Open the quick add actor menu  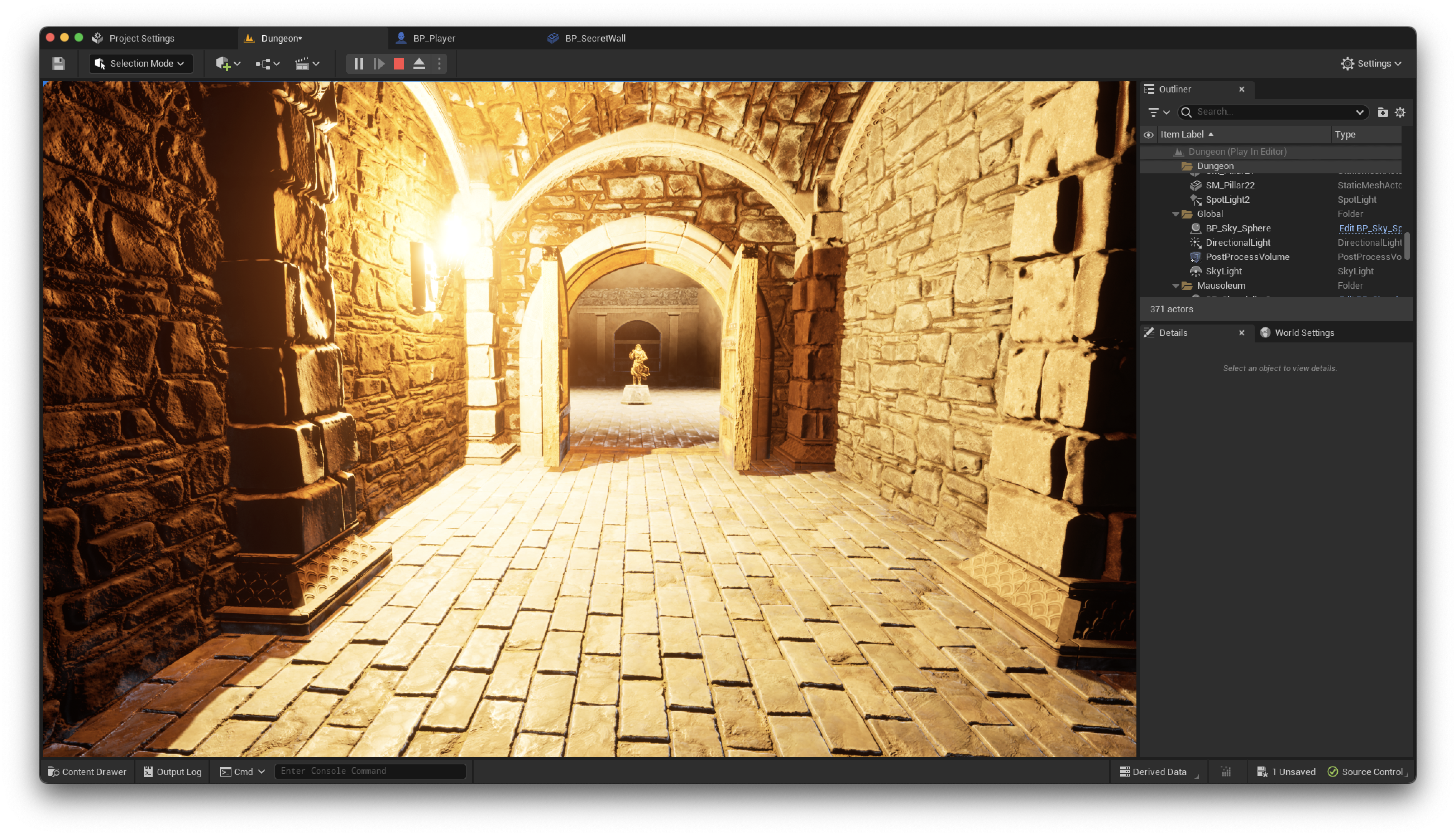tap(228, 64)
